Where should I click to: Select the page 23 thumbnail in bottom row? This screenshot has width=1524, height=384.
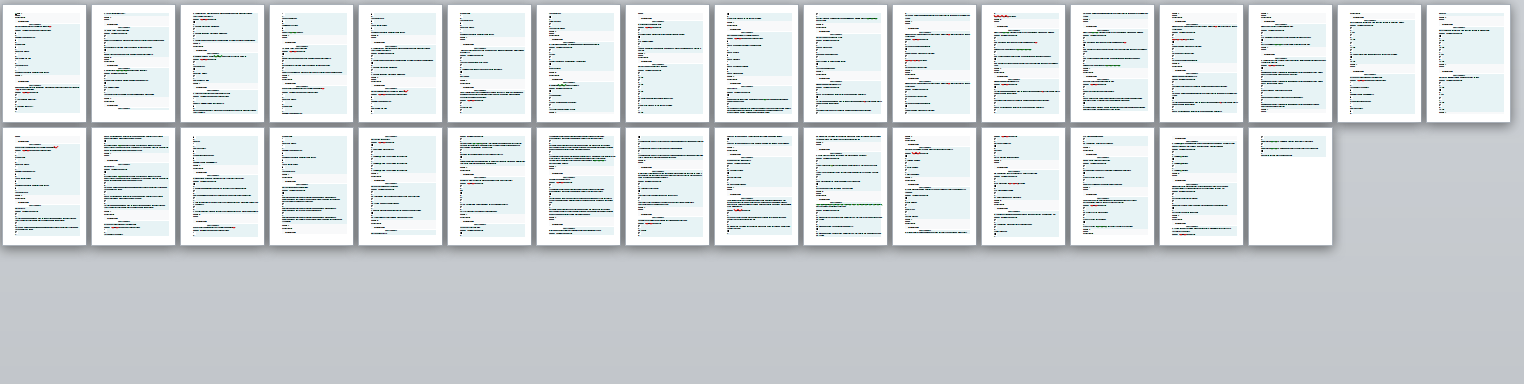(x=489, y=186)
